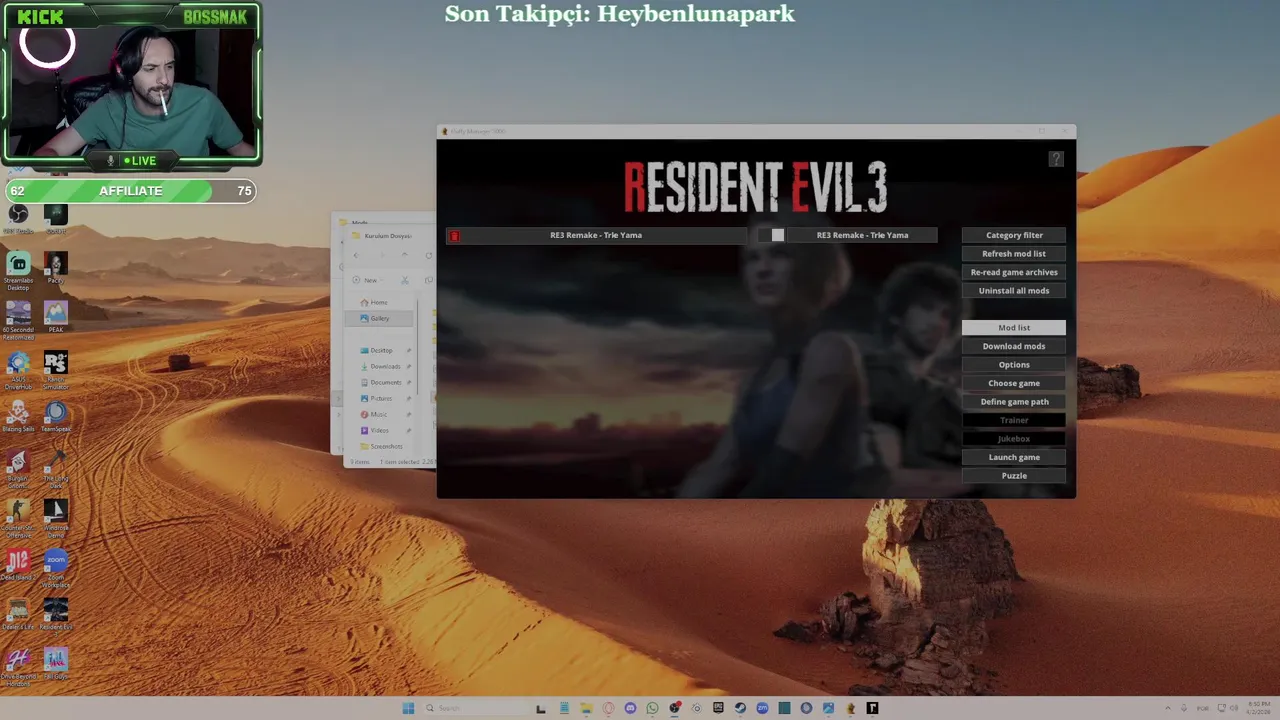Open Resident Evil 3 desktop shortcut
Viewport: 1280px width, 720px height.
[55, 615]
